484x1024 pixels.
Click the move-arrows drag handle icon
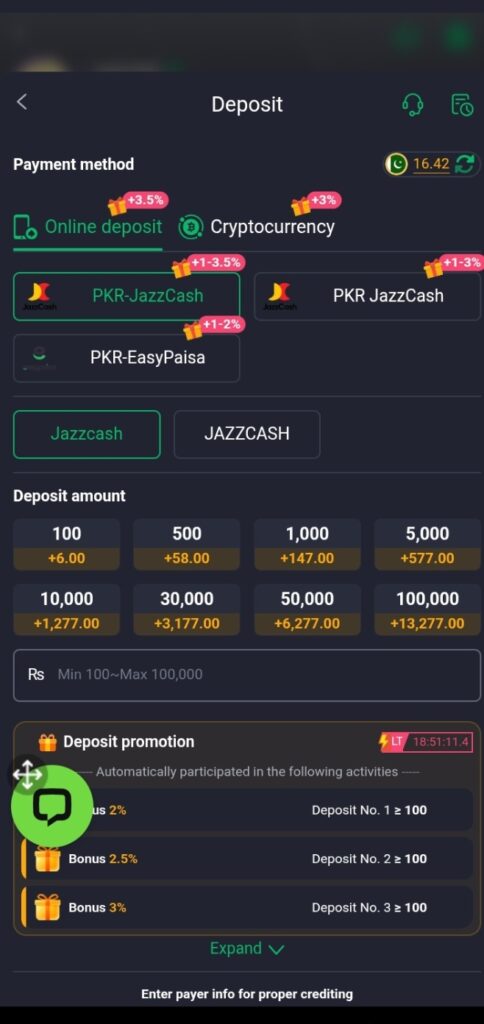click(27, 775)
